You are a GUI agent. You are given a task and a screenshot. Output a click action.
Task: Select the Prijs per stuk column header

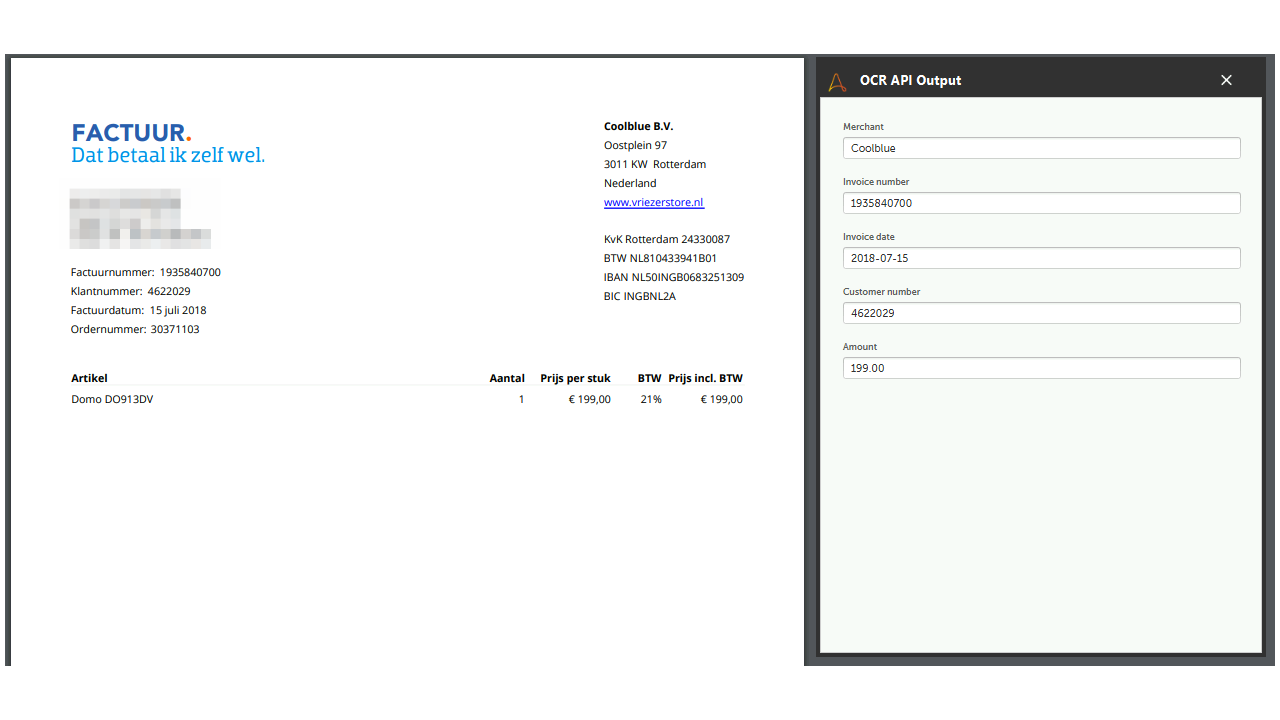click(575, 378)
